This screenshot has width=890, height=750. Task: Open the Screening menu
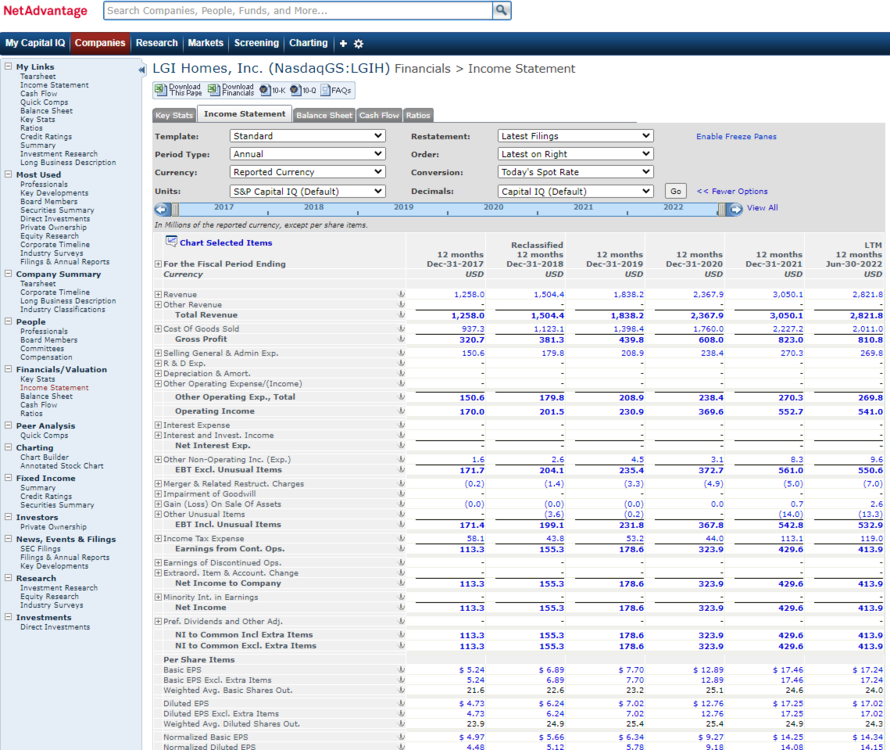point(257,43)
